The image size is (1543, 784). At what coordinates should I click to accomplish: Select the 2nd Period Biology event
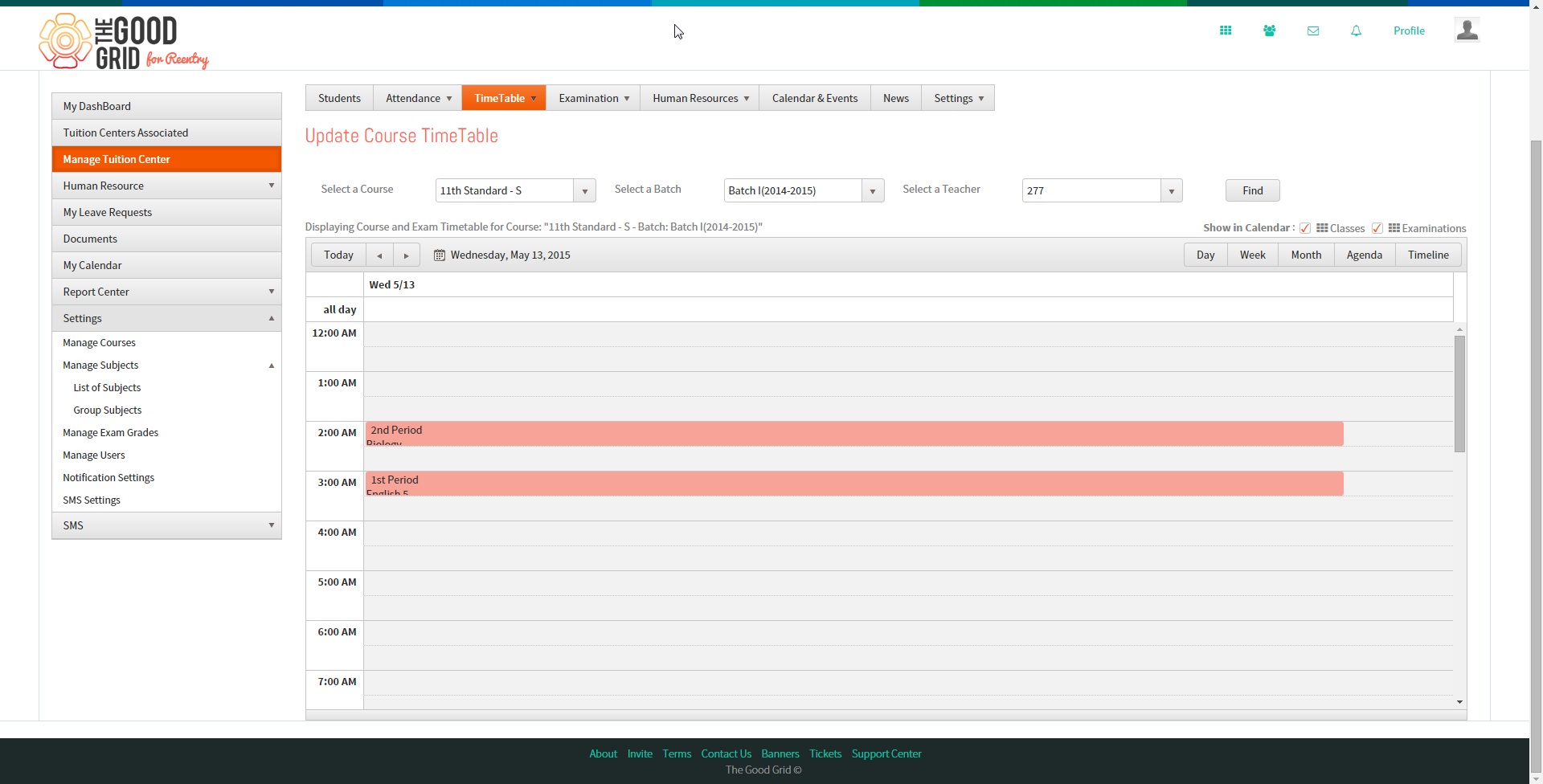coord(853,434)
